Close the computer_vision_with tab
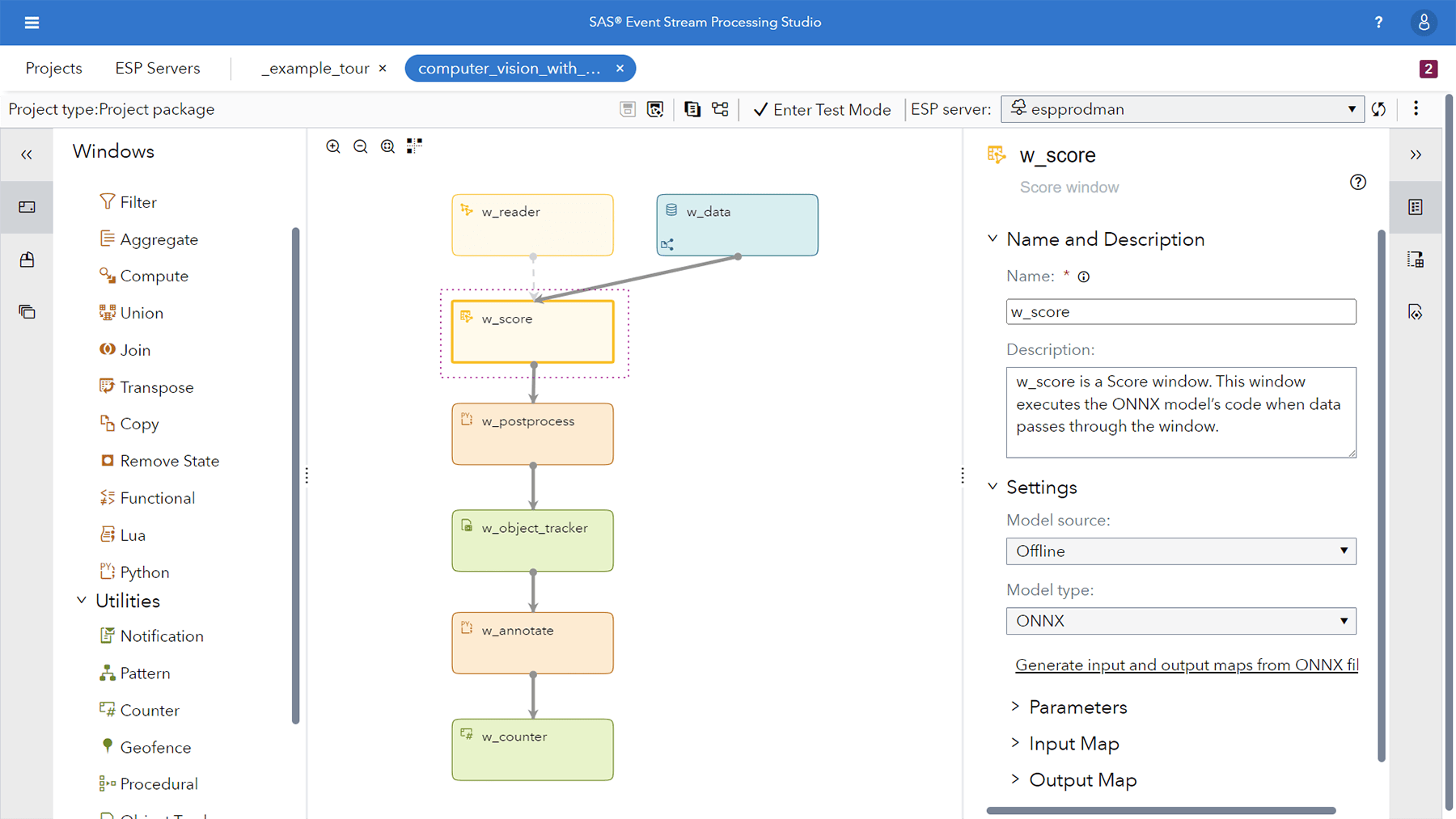1456x819 pixels. 620,69
